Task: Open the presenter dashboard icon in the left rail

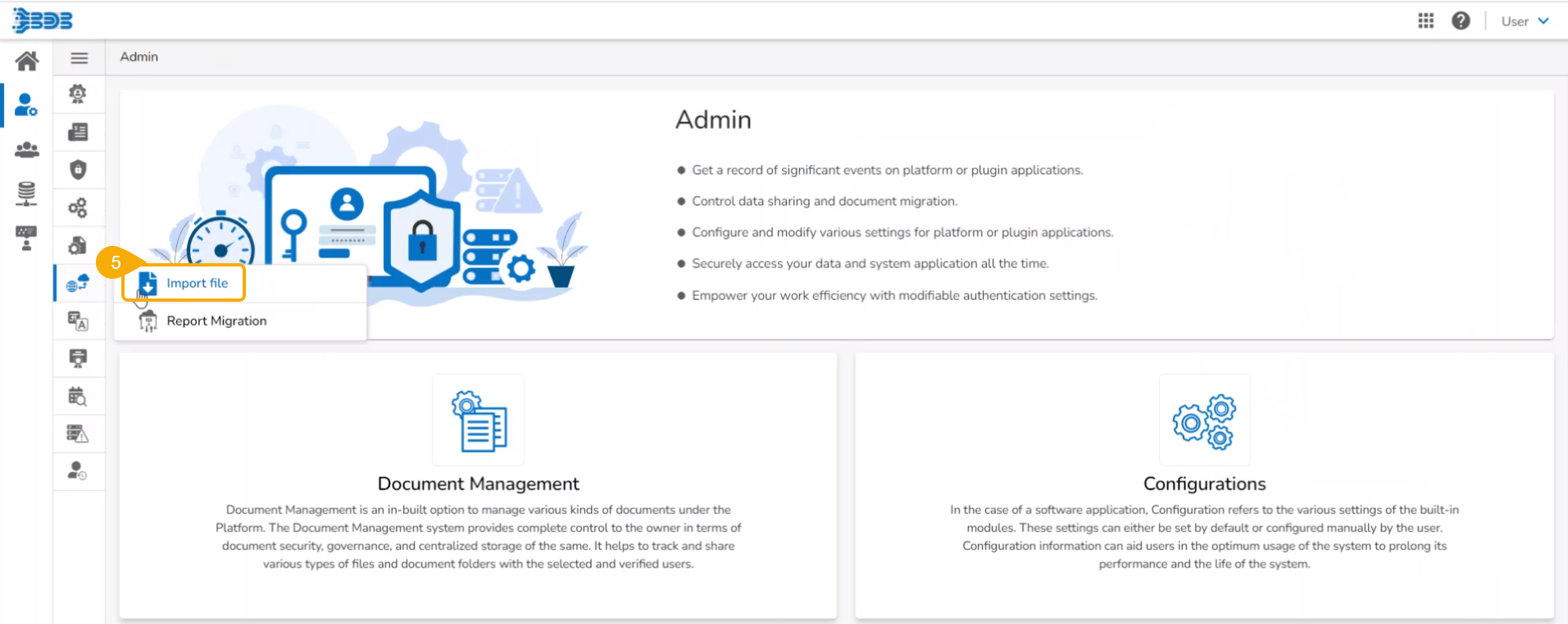Action: pyautogui.click(x=26, y=238)
